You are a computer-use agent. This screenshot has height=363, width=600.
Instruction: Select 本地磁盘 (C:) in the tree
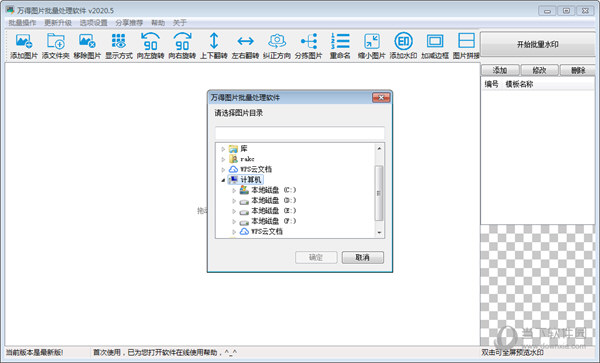268,190
